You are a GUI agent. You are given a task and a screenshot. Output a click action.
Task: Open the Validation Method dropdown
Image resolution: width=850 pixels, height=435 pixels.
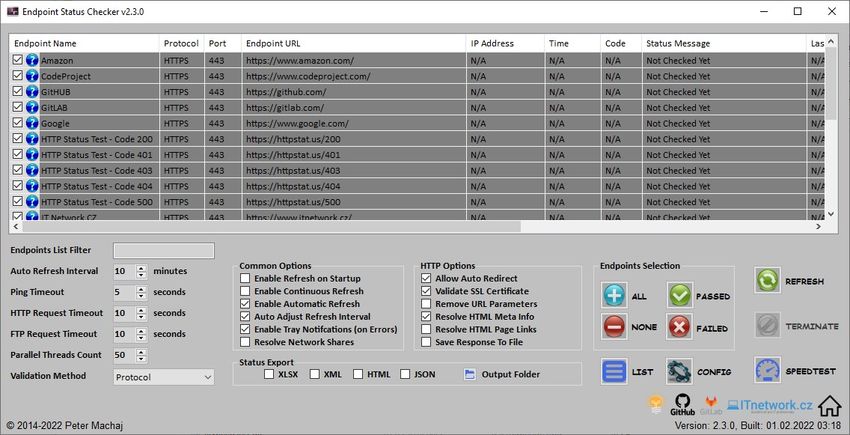coord(164,377)
